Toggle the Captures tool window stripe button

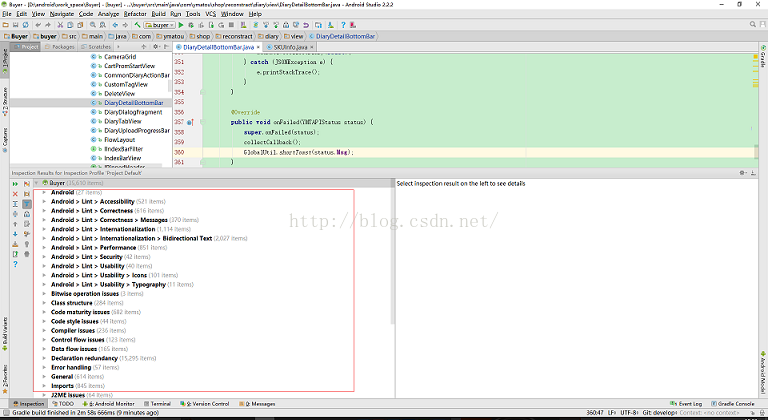pos(4,141)
